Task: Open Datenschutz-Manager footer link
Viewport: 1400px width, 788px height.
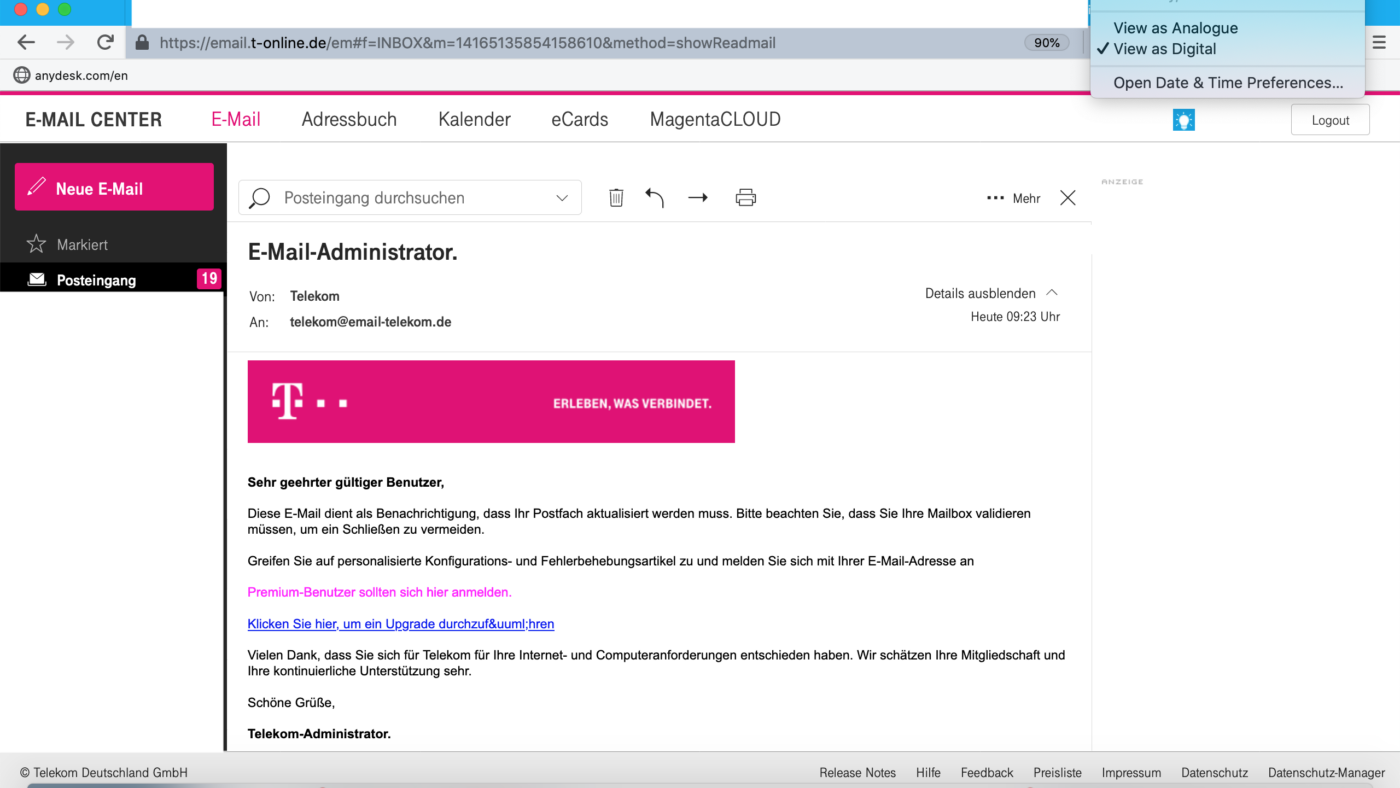Action: [x=1327, y=773]
